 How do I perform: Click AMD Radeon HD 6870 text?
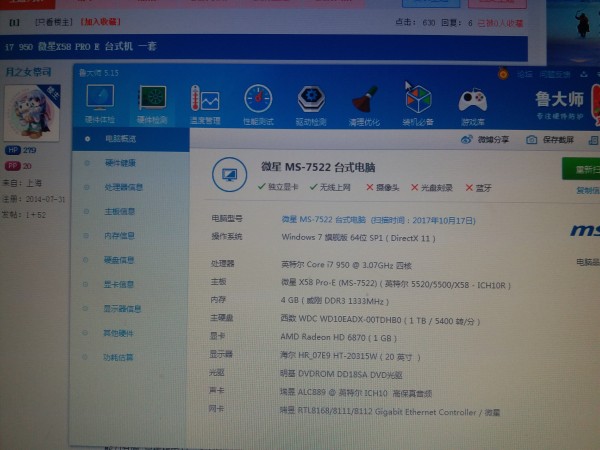[x=338, y=338]
